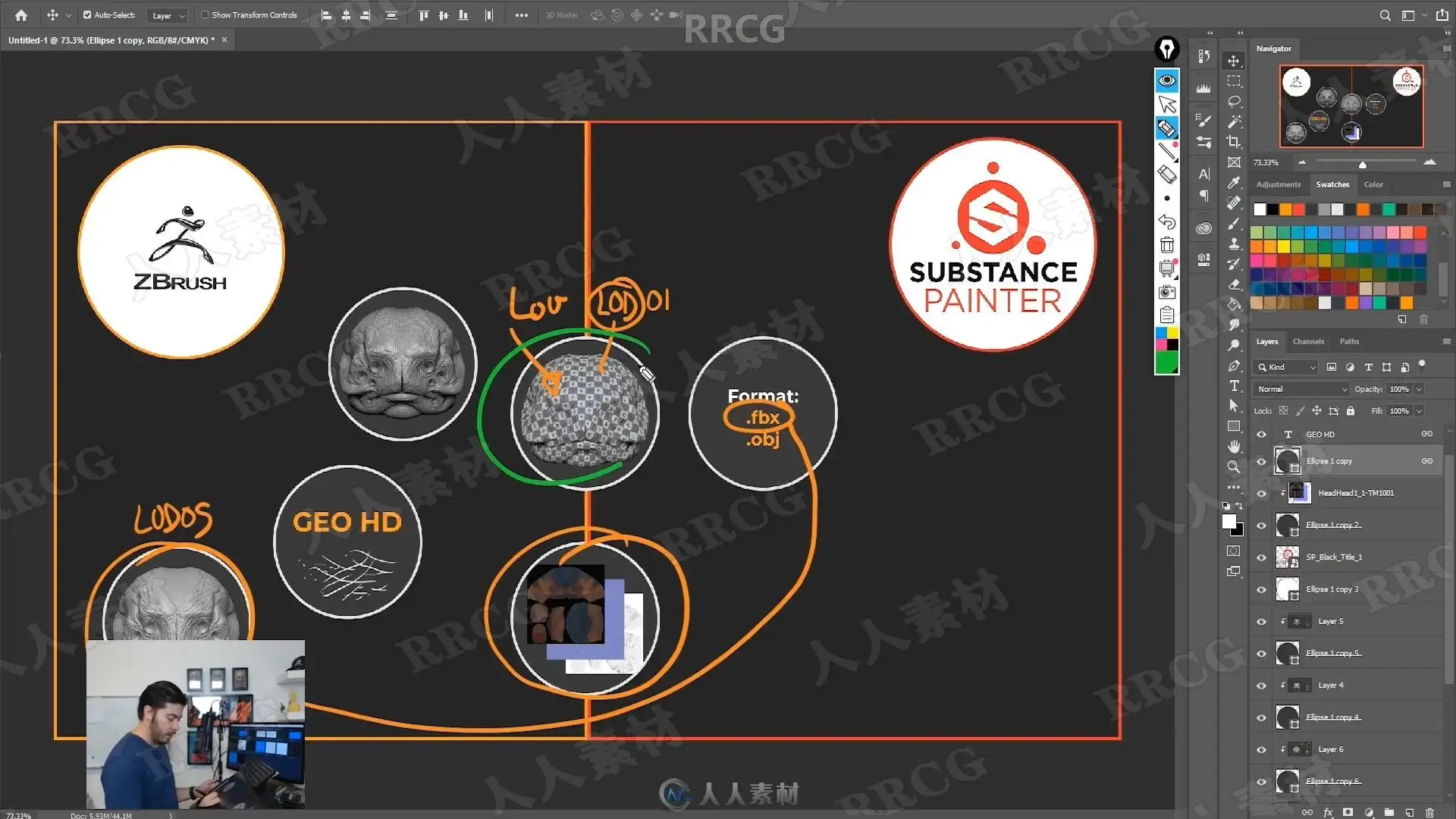Screen dimensions: 1456x819
Task: Adjust the Navigator zoom slider
Action: click(1363, 165)
